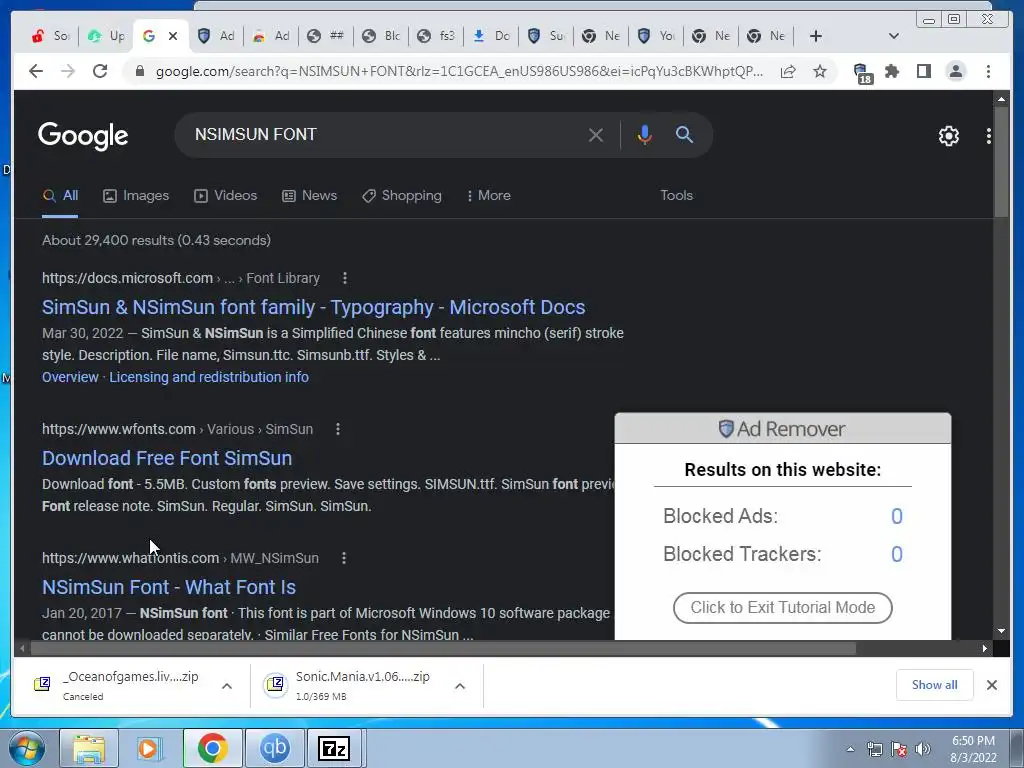Click the horizontal scroll-right arrow
1024x768 pixels.
pos(985,648)
